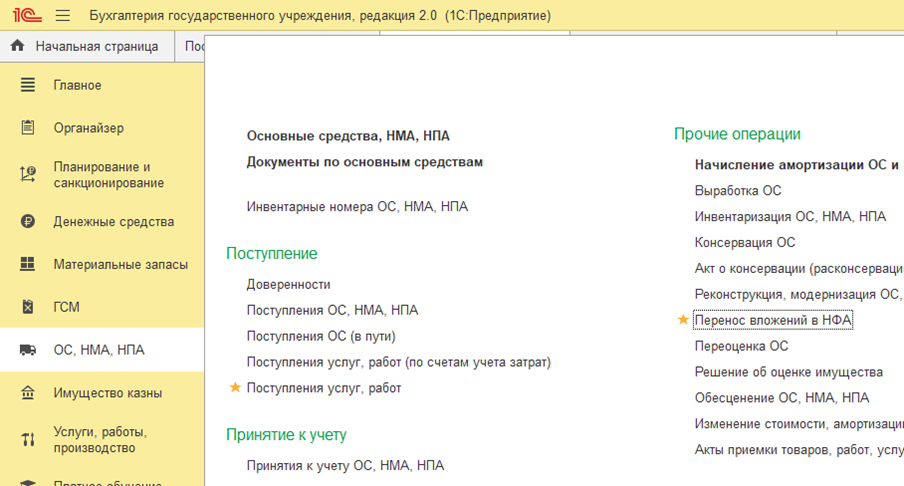Open Решение об оценке имущества

(x=789, y=372)
